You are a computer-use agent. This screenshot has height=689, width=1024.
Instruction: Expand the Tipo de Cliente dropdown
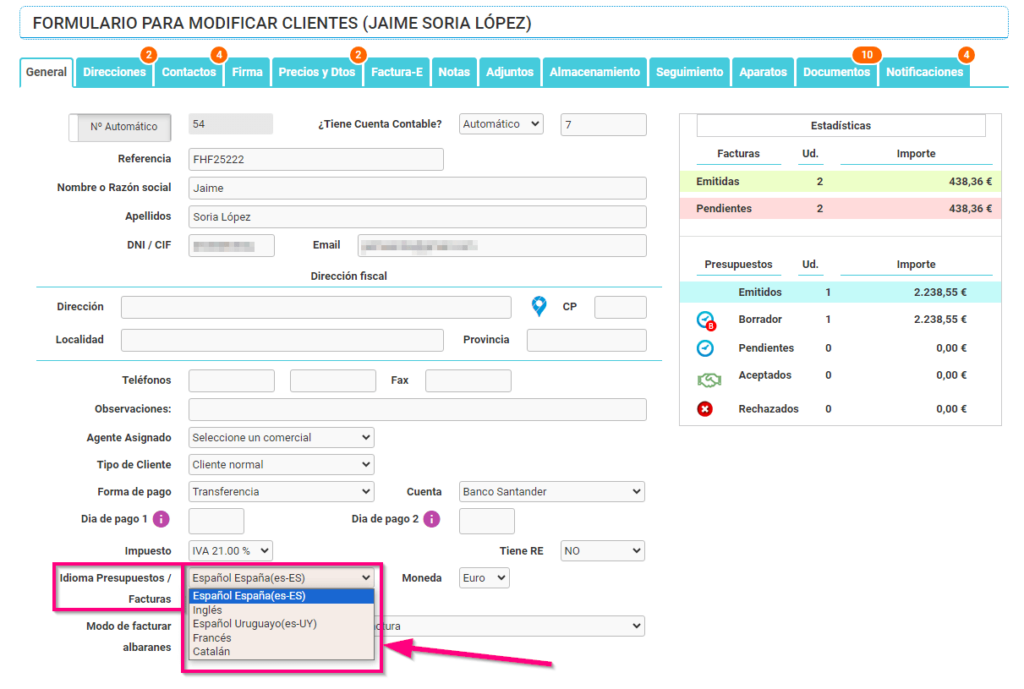coord(280,464)
